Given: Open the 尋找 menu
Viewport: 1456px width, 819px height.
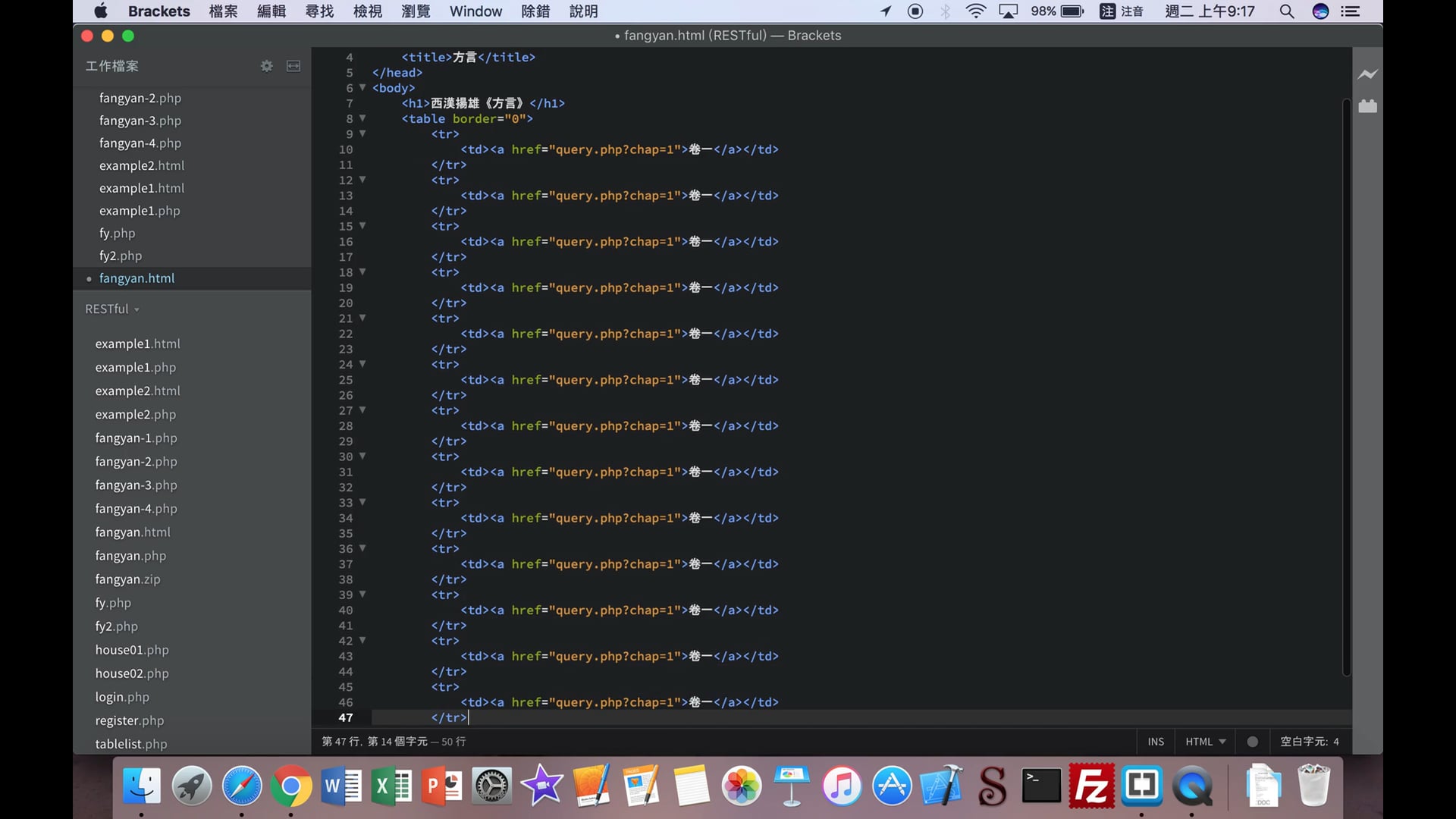Looking at the screenshot, I should click(x=319, y=11).
